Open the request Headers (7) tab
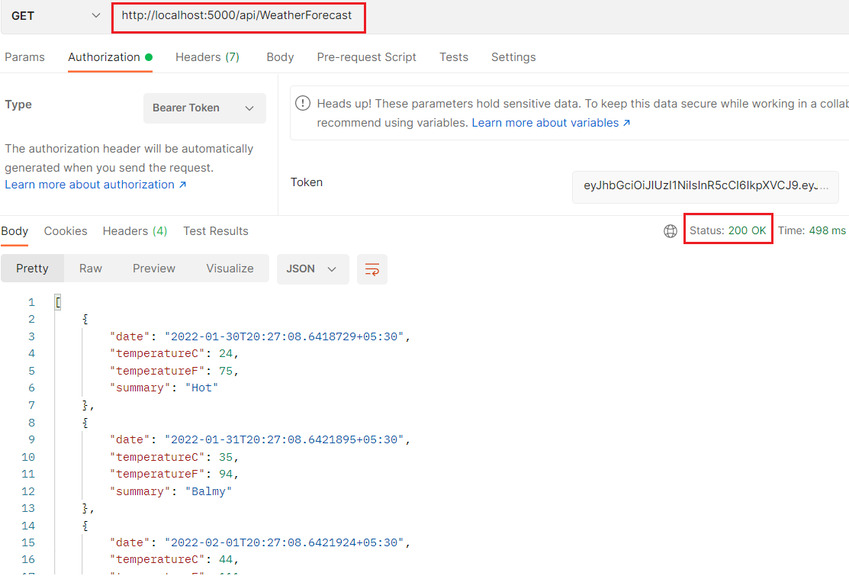Image resolution: width=849 pixels, height=576 pixels. [x=207, y=57]
